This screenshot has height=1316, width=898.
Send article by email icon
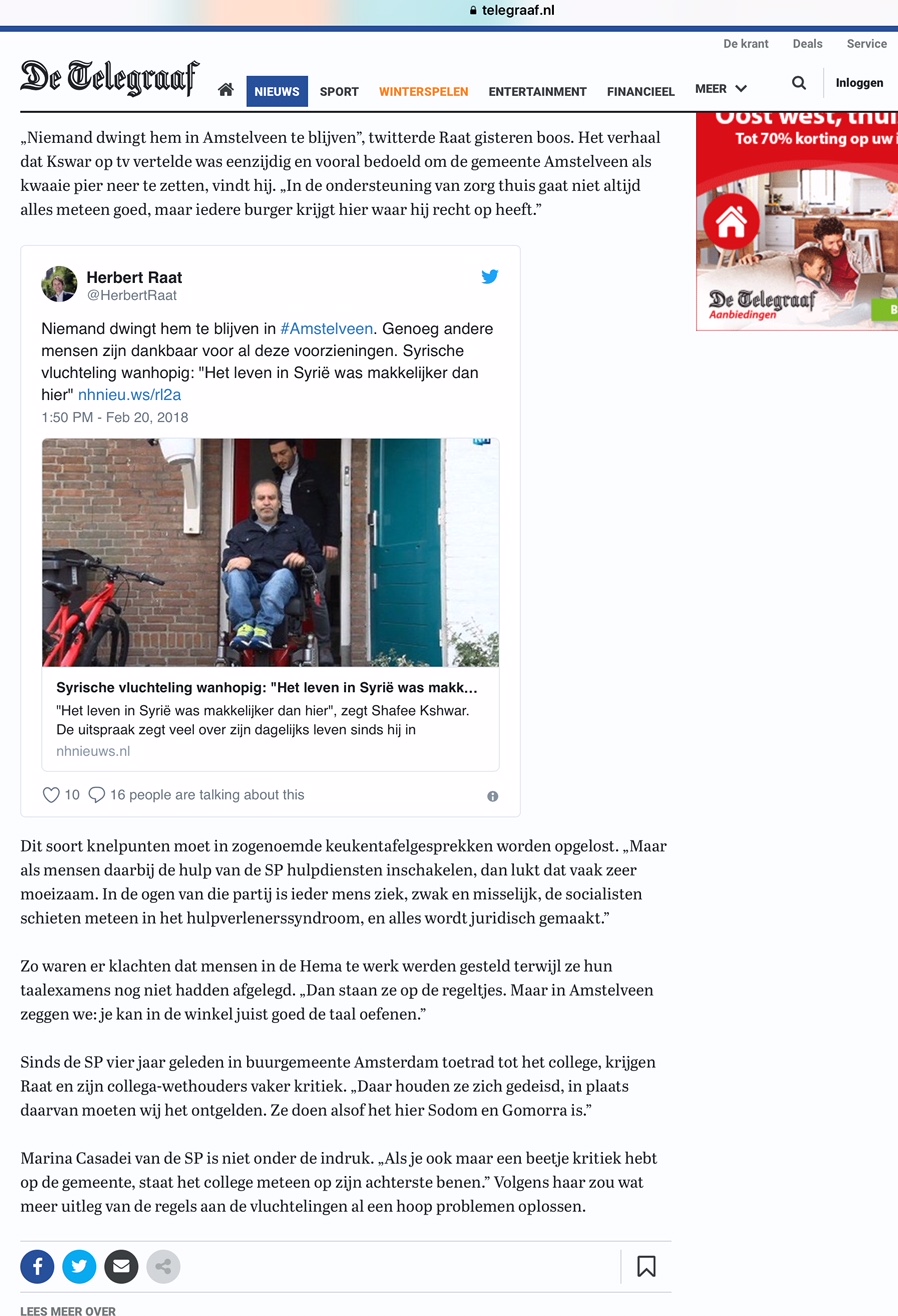click(121, 1267)
